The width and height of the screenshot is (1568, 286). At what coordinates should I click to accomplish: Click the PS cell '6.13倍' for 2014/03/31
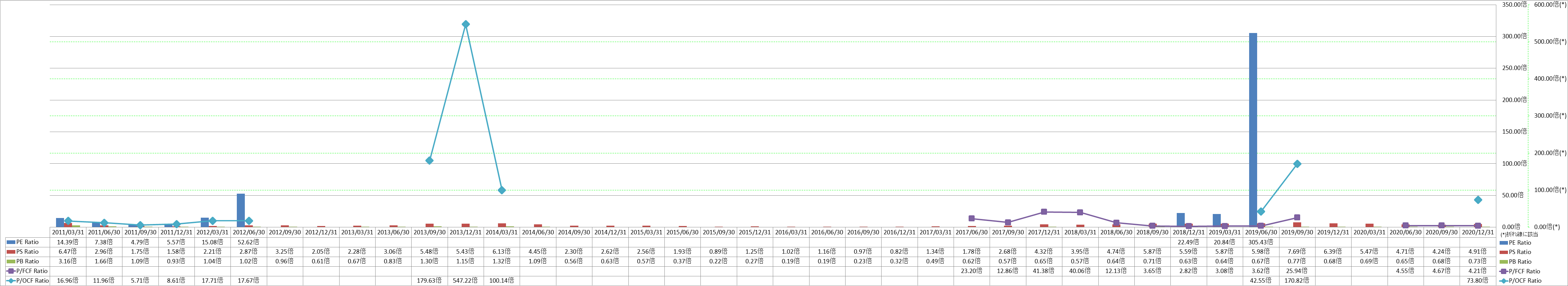pyautogui.click(x=502, y=252)
